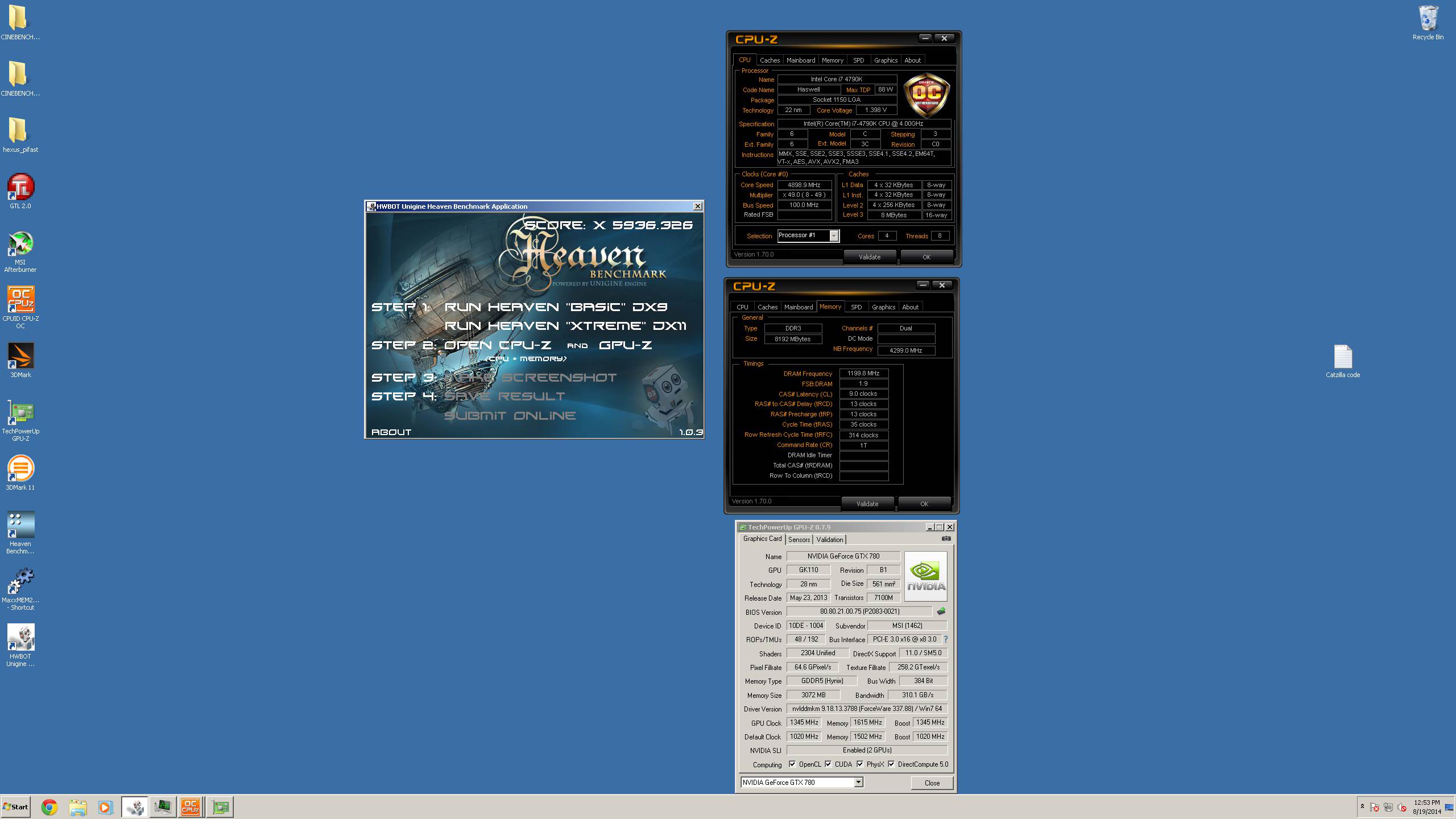Click About in HWBOT Heaven app
This screenshot has height=819, width=1456.
391,432
